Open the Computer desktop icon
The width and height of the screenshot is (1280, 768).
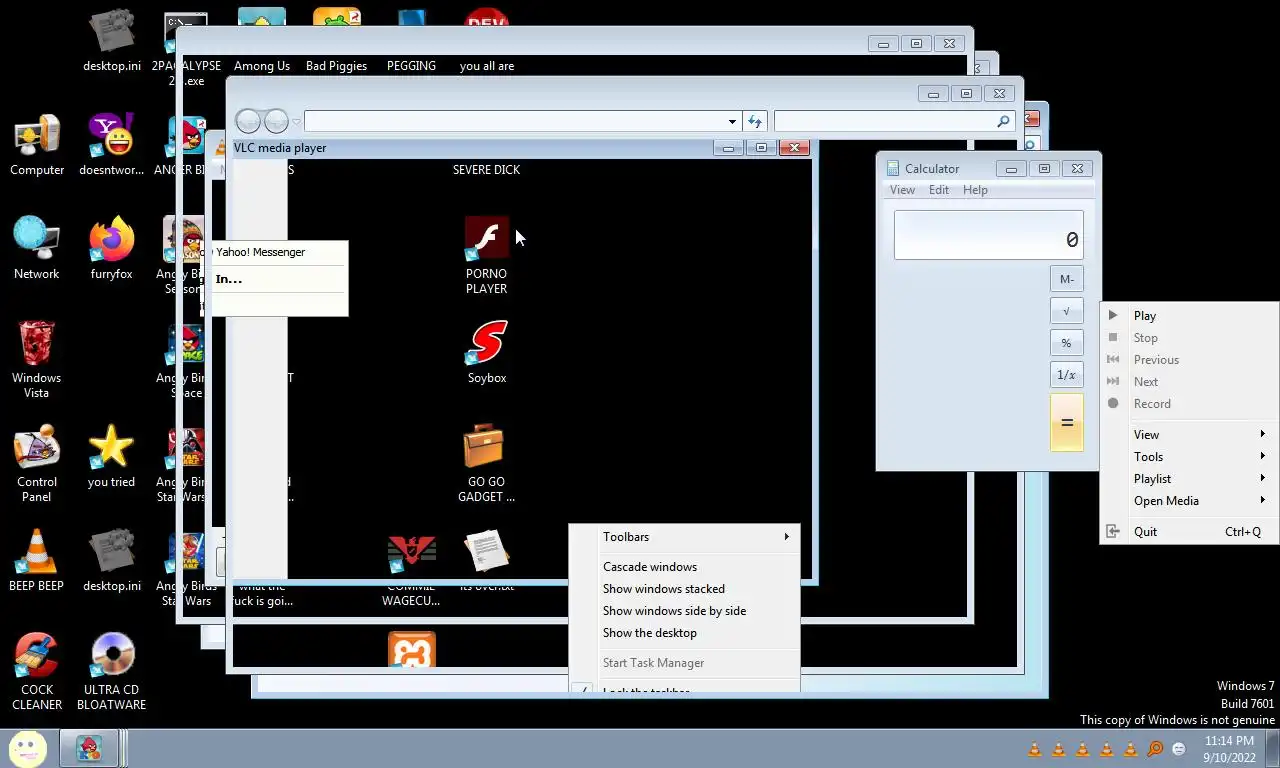pos(37,137)
